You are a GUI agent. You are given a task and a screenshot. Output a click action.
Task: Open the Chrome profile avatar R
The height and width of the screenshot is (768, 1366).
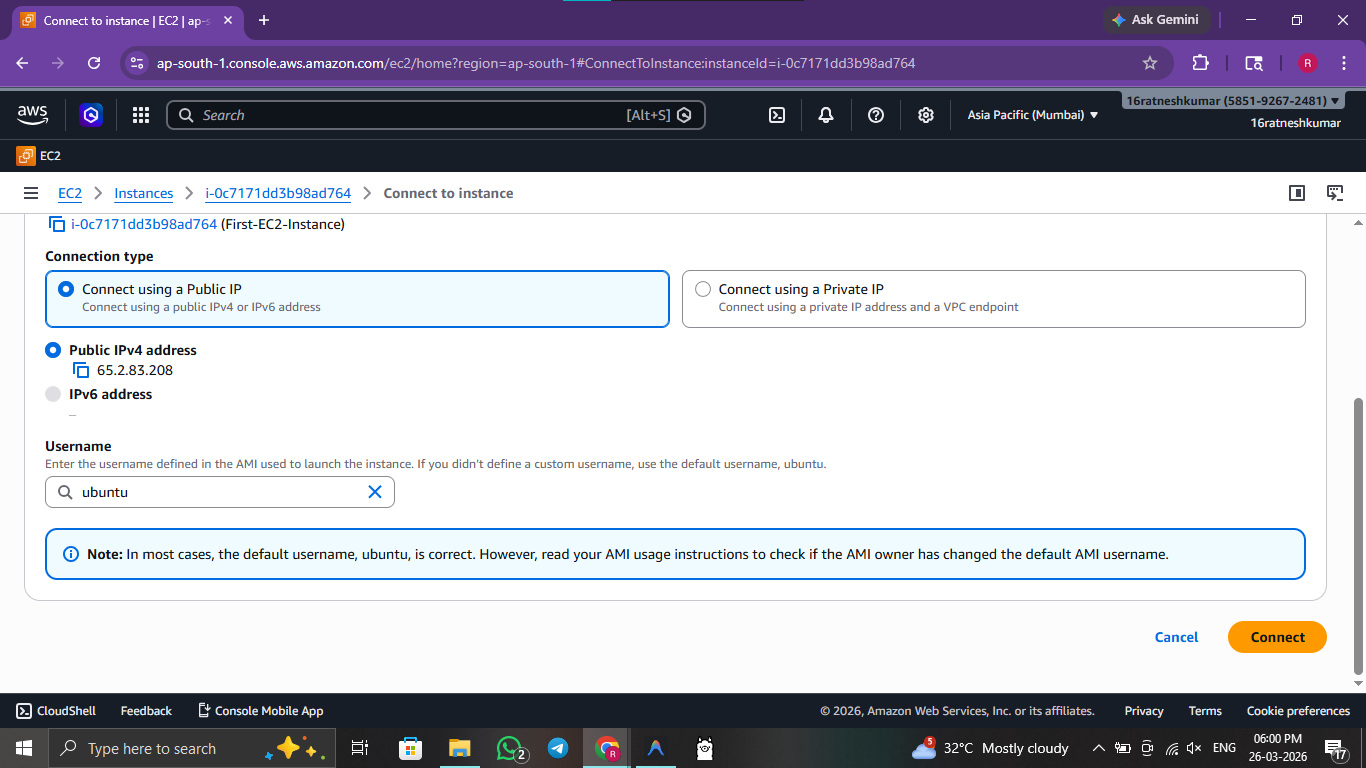pyautogui.click(x=1307, y=63)
